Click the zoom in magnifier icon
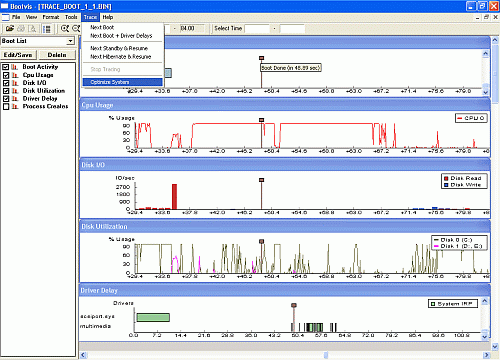 [x=65, y=29]
